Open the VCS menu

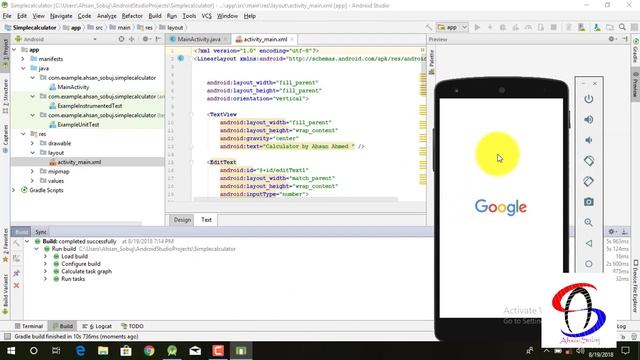207,16
